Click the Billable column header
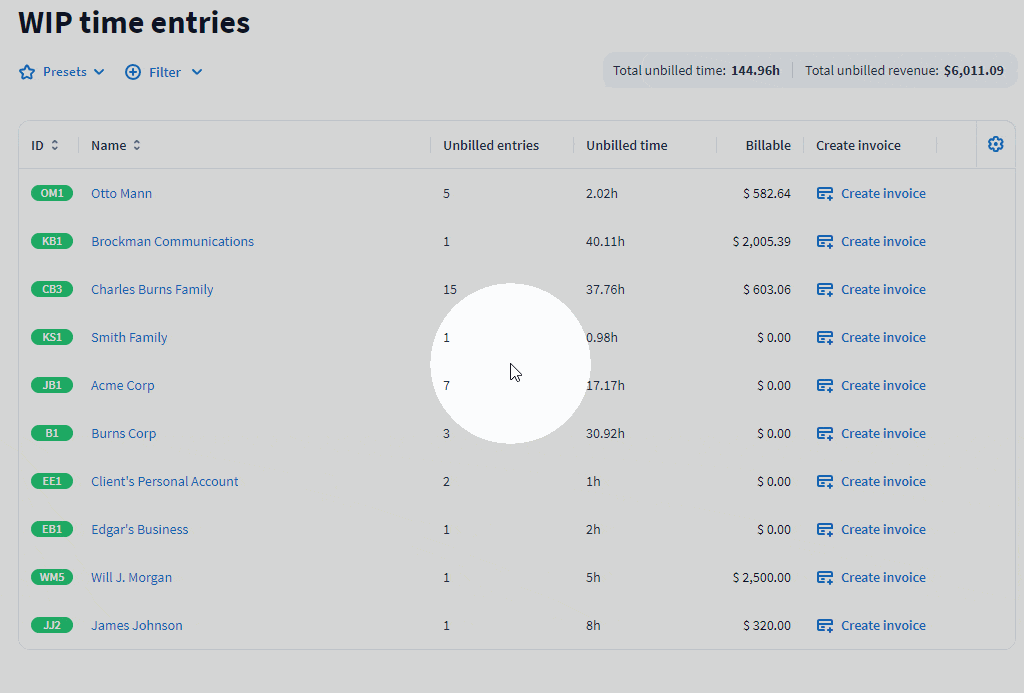Screen dimensions: 1024x693 tap(768, 145)
